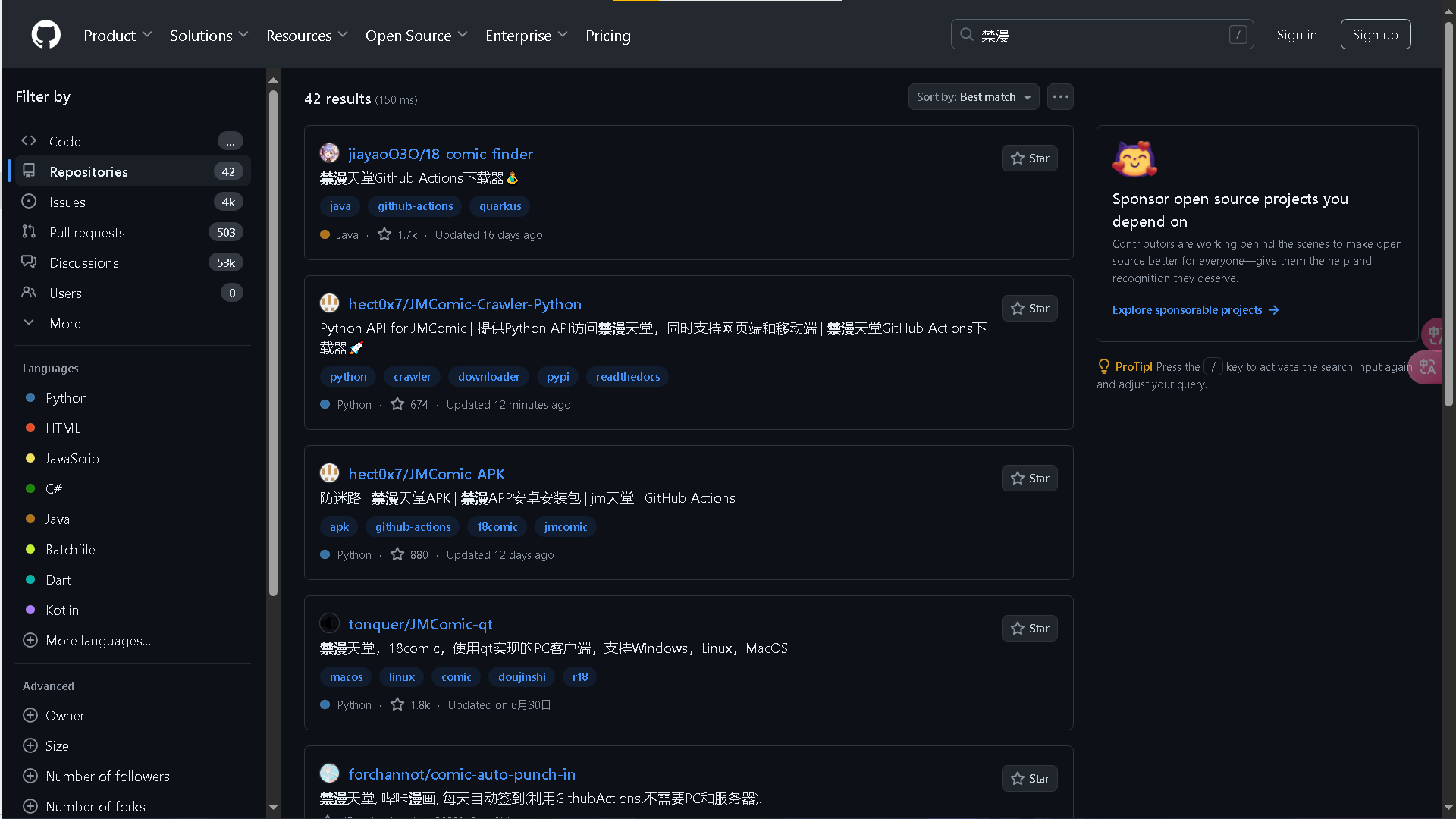The height and width of the screenshot is (819, 1456).
Task: Expand the Open Source navigation menu
Action: coord(416,36)
